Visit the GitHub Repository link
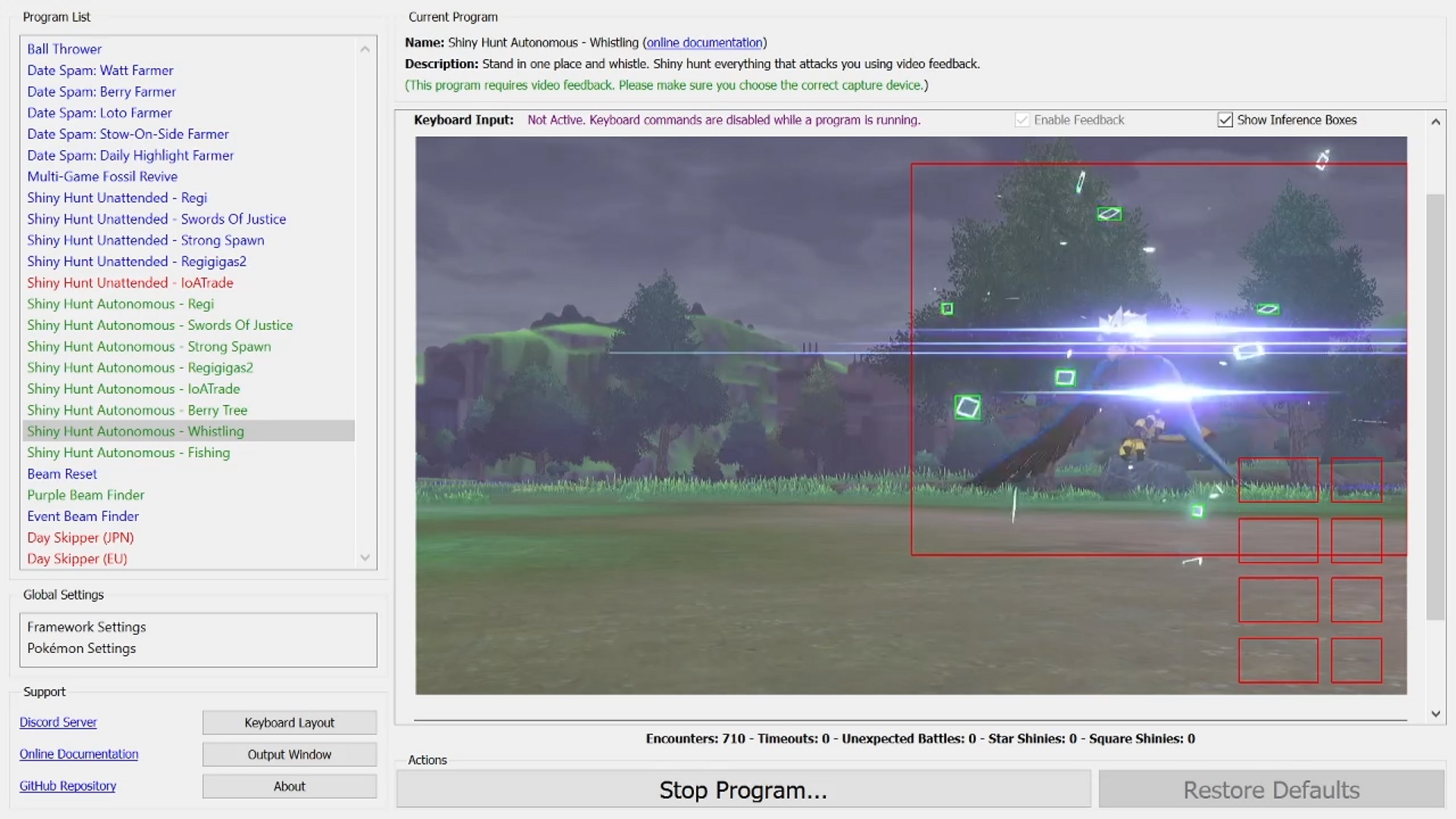Screen dimensions: 1456x819 point(67,786)
